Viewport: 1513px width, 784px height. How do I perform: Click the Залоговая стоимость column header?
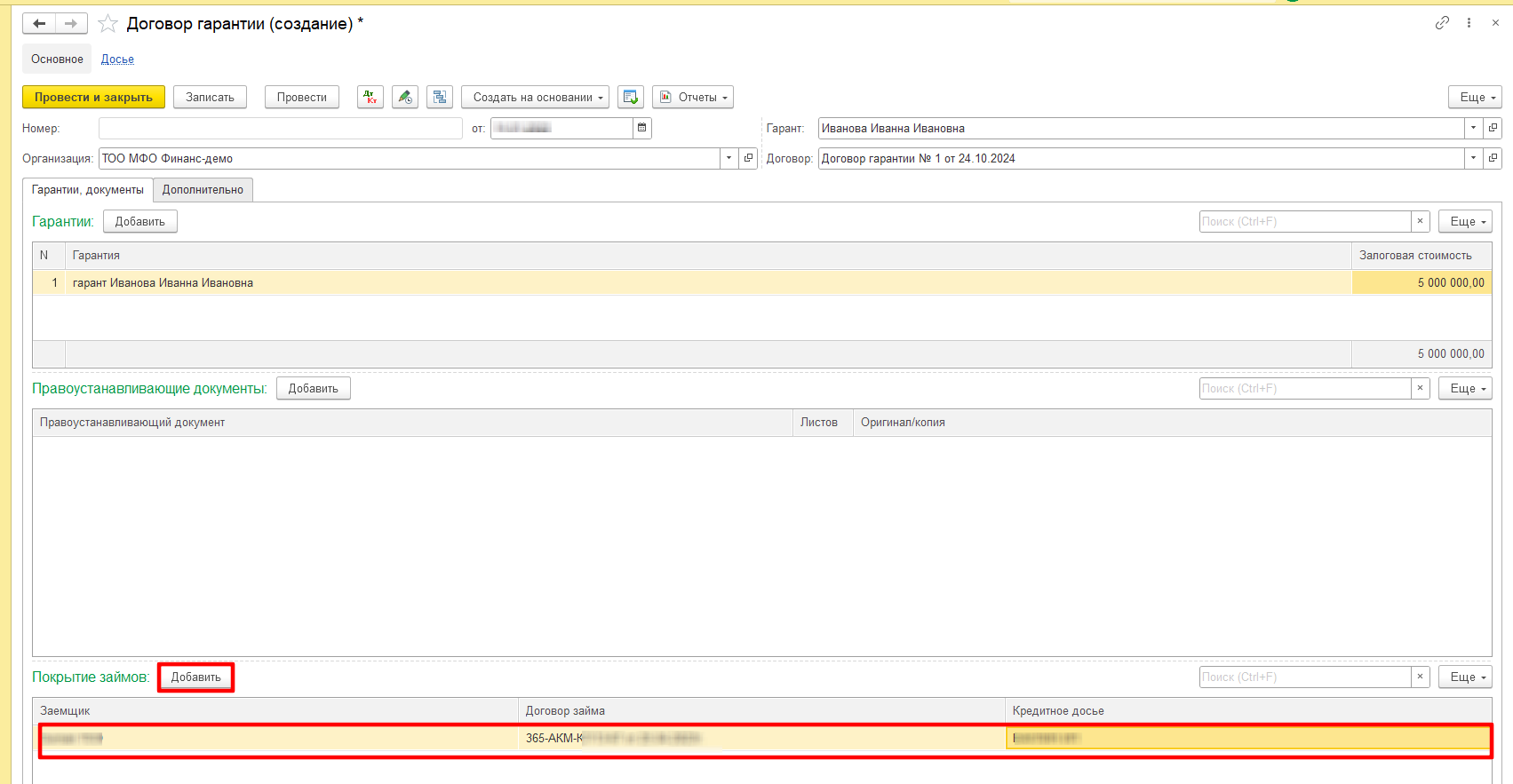pos(1421,255)
